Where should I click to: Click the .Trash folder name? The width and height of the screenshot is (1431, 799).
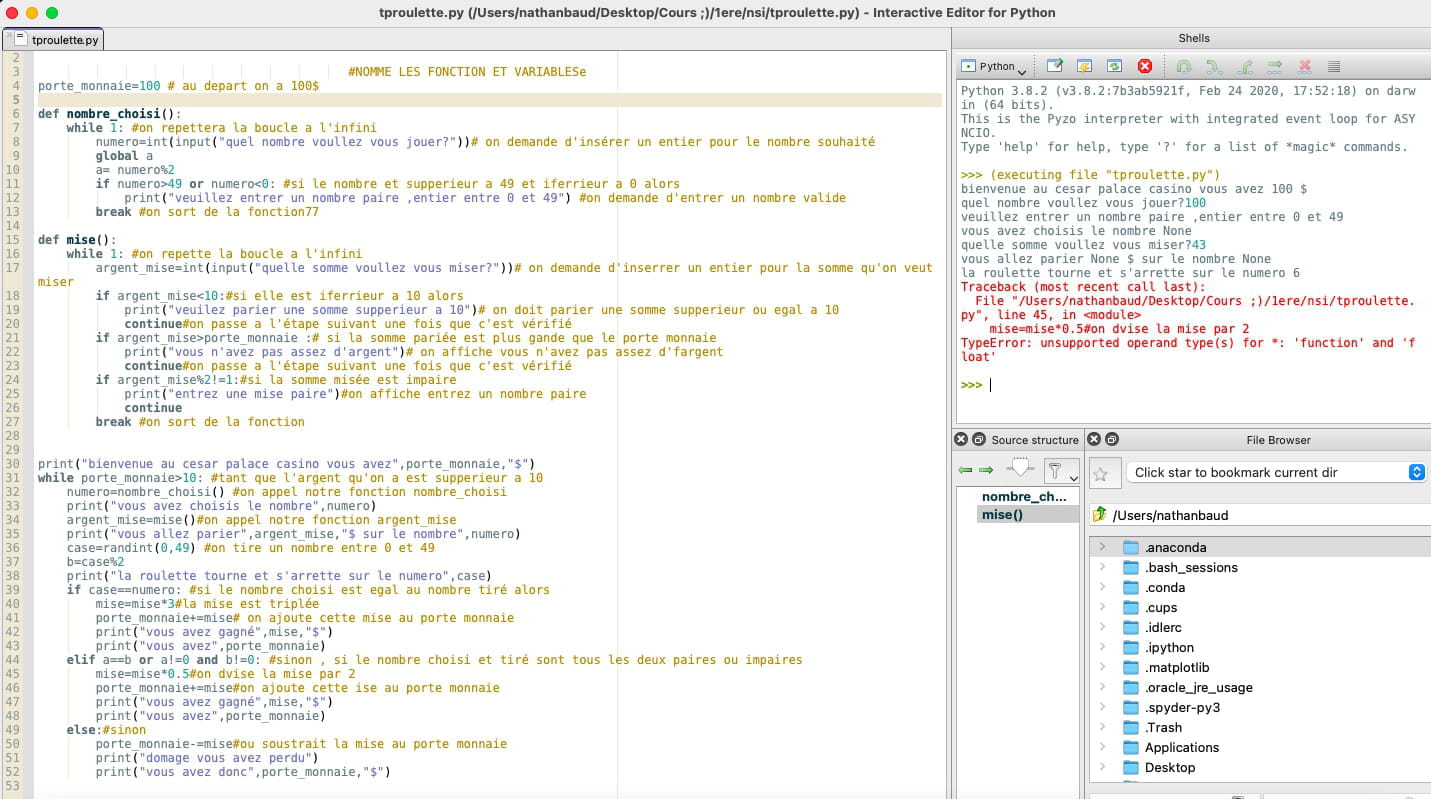coord(1163,727)
